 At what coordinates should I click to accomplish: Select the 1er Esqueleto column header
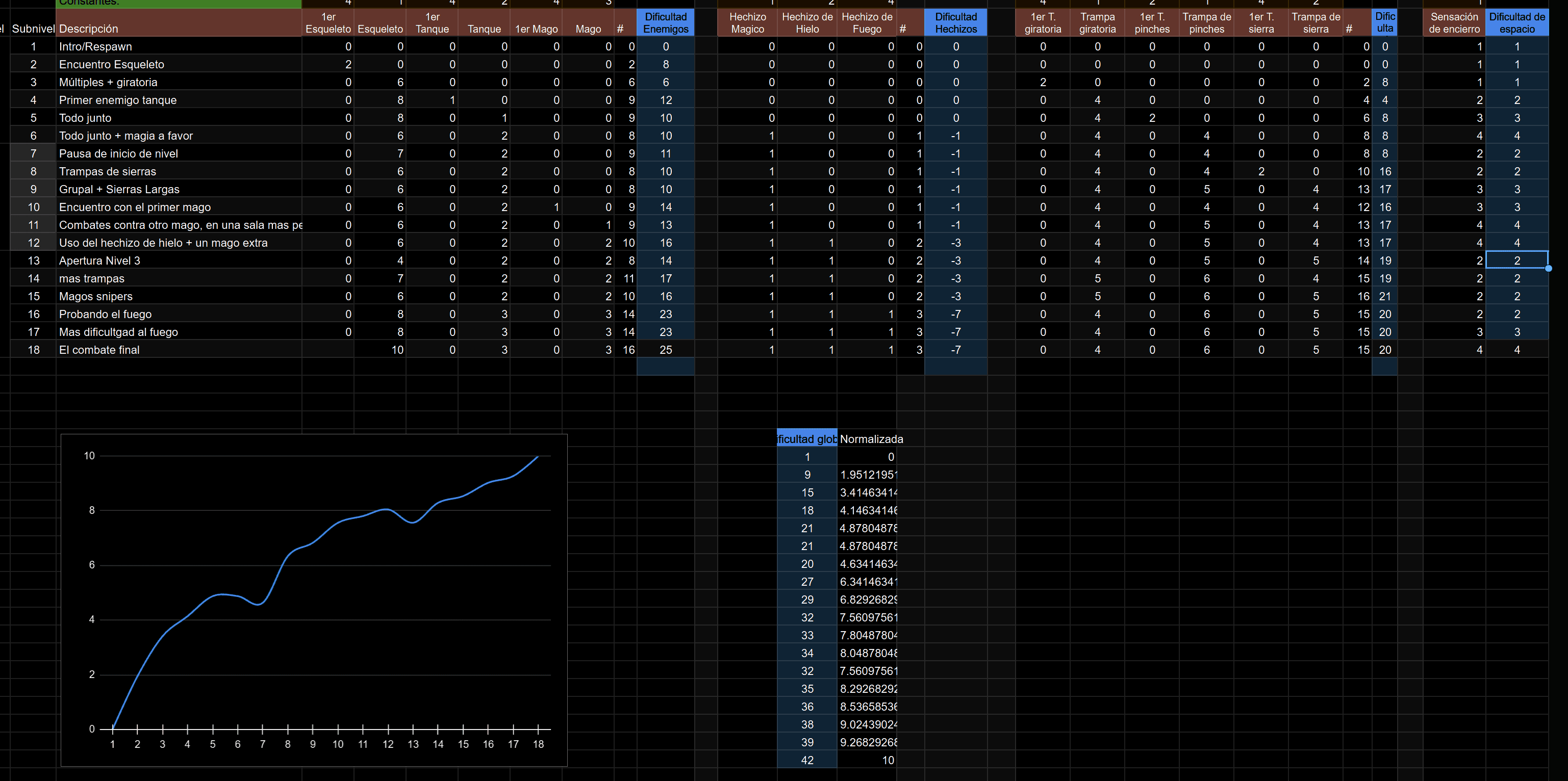[x=328, y=22]
